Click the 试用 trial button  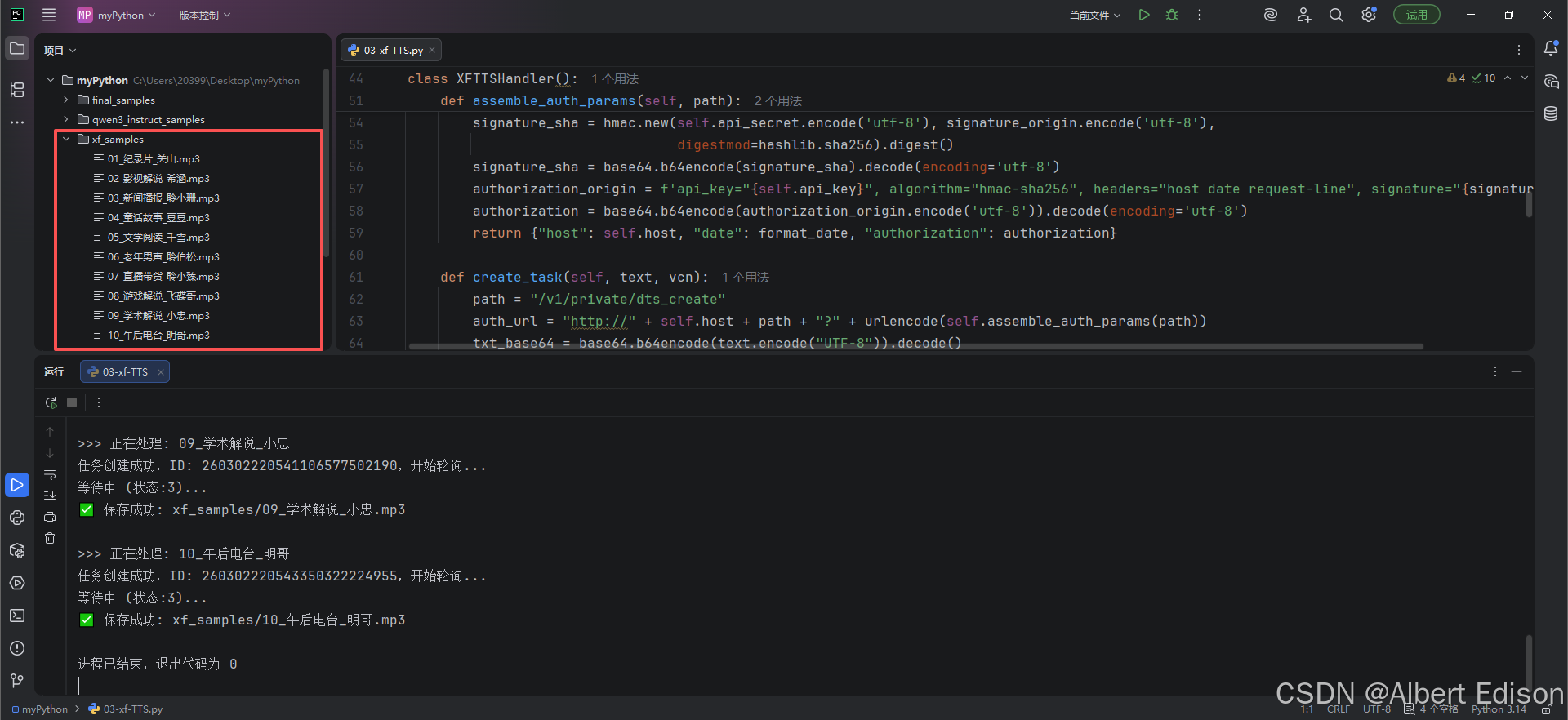(1417, 15)
